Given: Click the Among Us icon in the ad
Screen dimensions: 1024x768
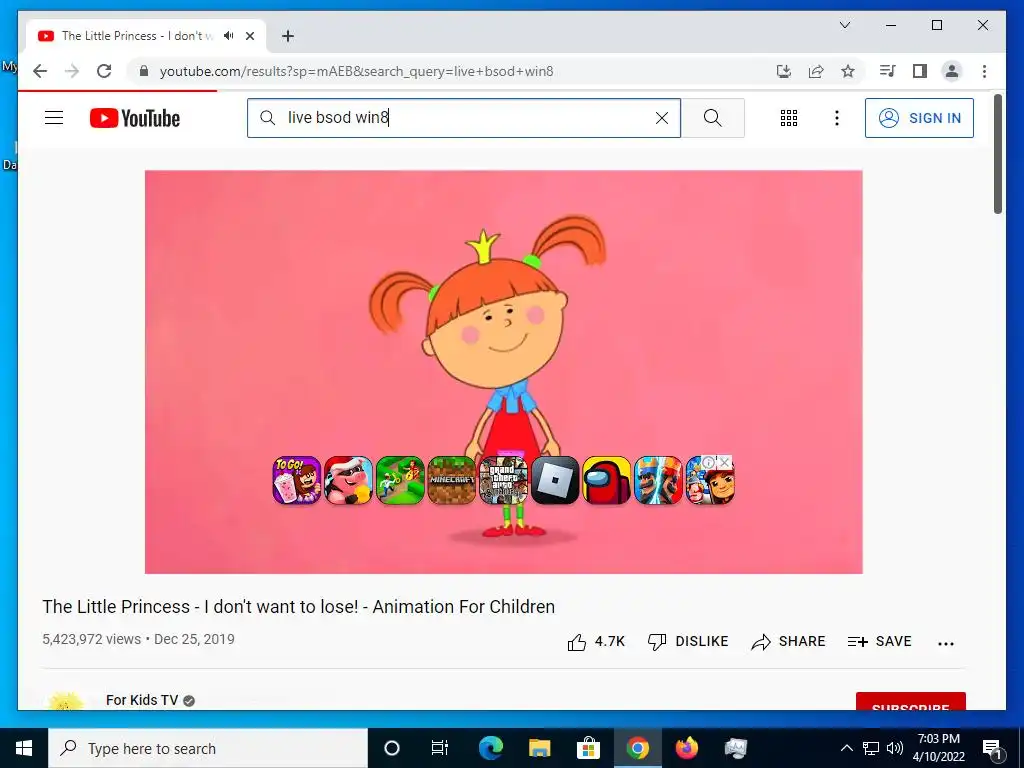Looking at the screenshot, I should pos(607,480).
